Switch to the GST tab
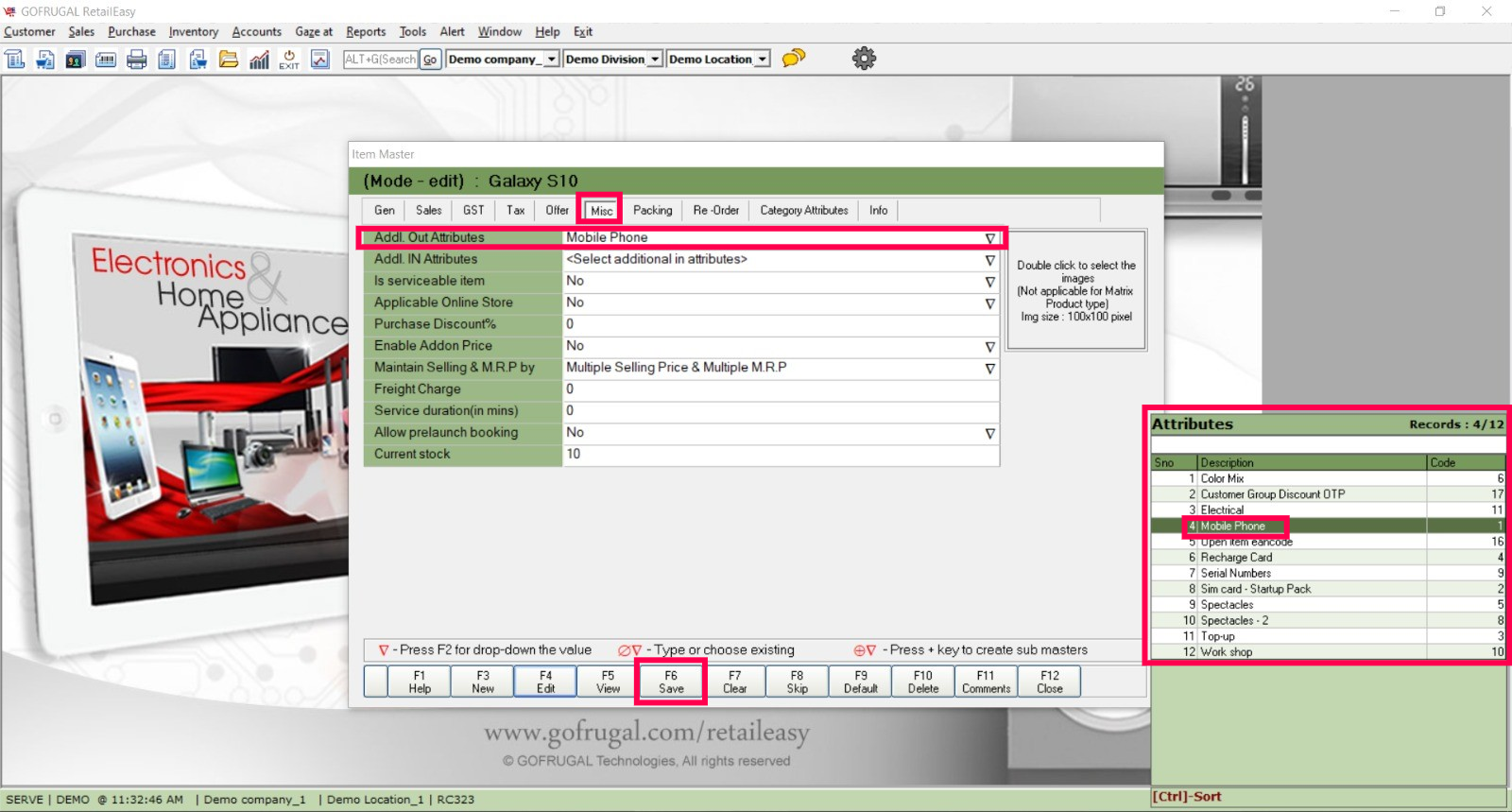Image resolution: width=1512 pixels, height=812 pixels. [473, 211]
